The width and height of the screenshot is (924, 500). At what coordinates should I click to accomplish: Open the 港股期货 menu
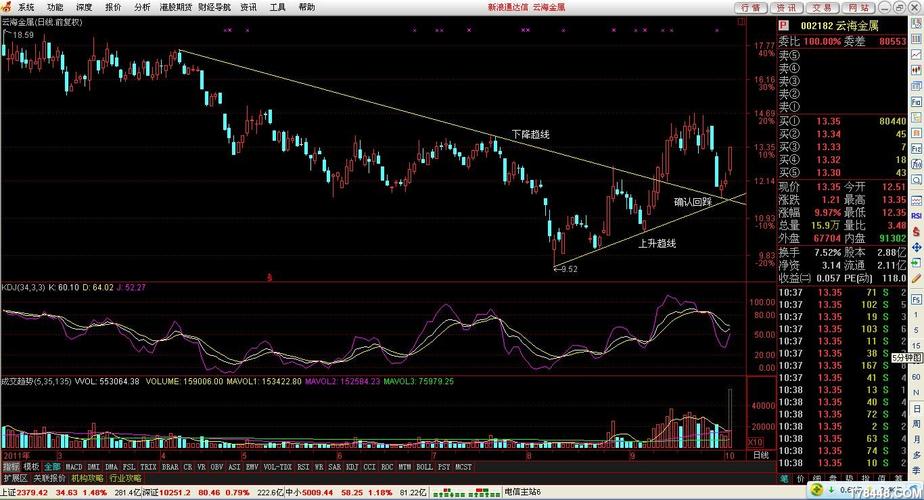[x=176, y=7]
